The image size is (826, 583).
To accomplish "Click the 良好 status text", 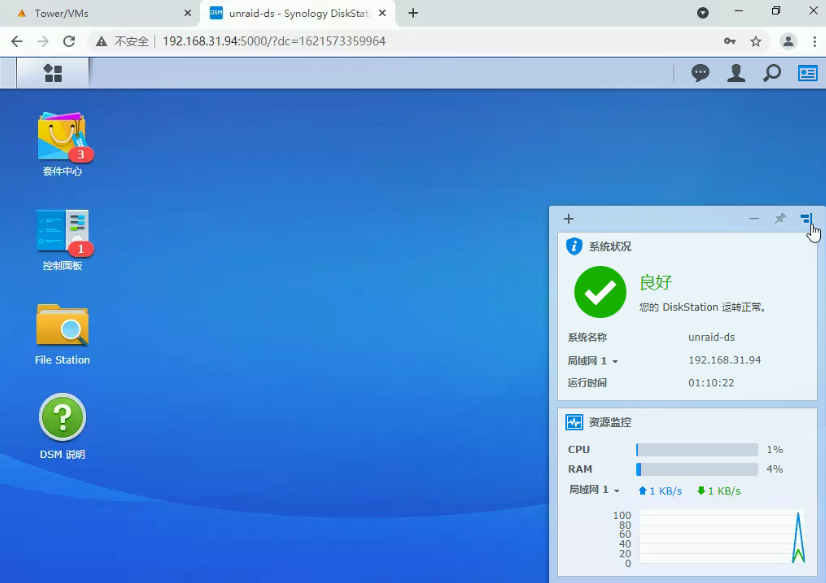I will coord(656,282).
